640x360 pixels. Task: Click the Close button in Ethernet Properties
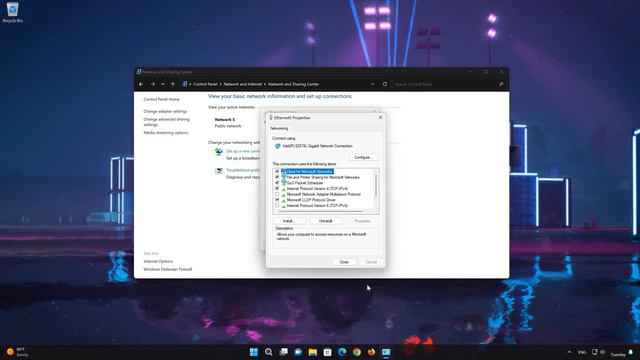click(344, 262)
